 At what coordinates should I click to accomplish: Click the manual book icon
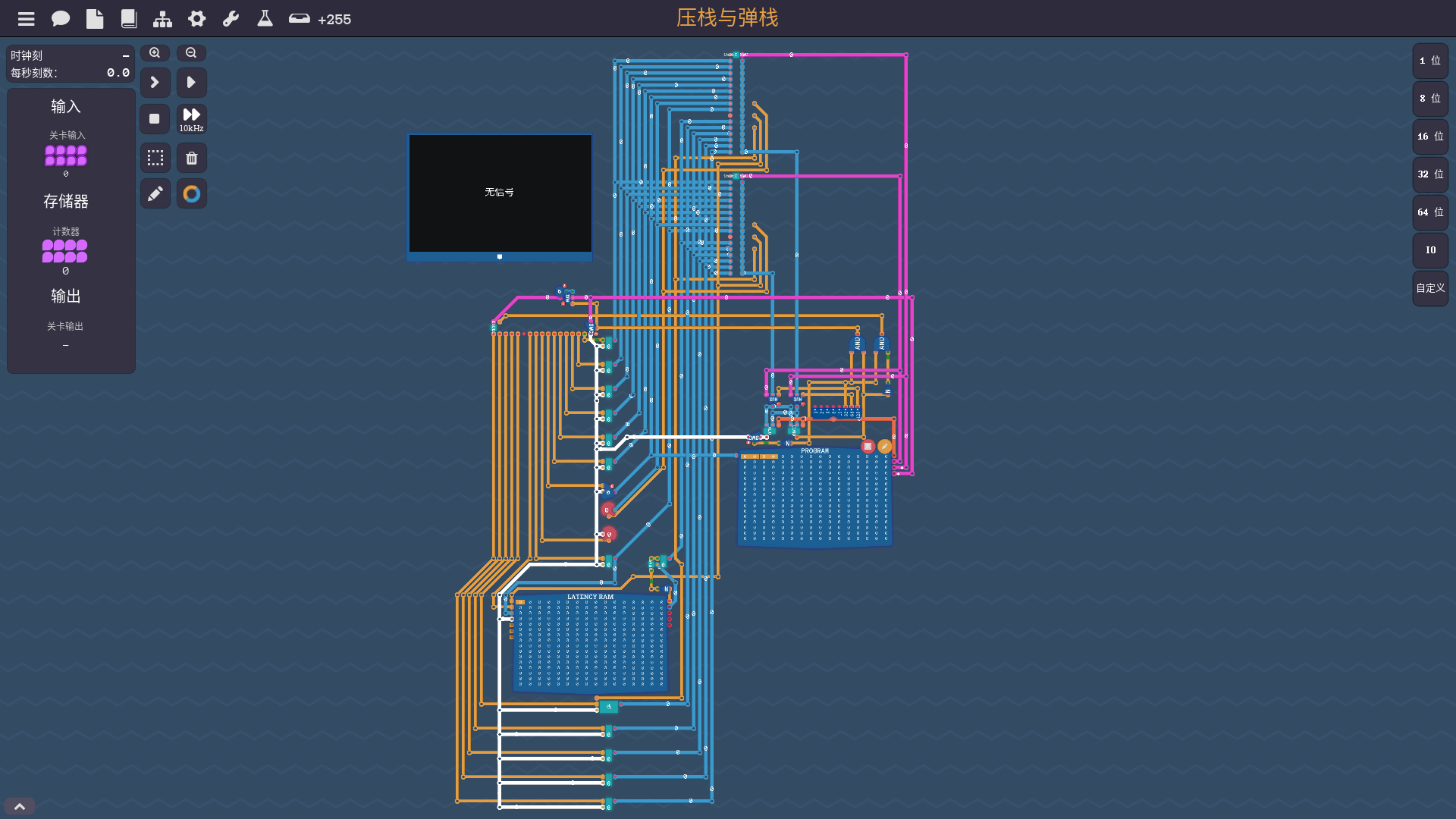point(129,19)
